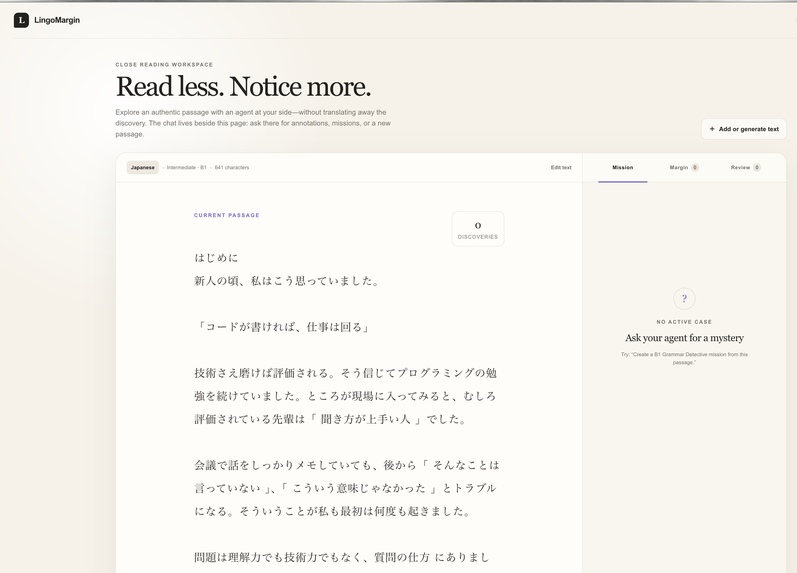Click 'CLOSE READING WORKSPACE' label
This screenshot has height=573, width=797.
pyautogui.click(x=164, y=65)
